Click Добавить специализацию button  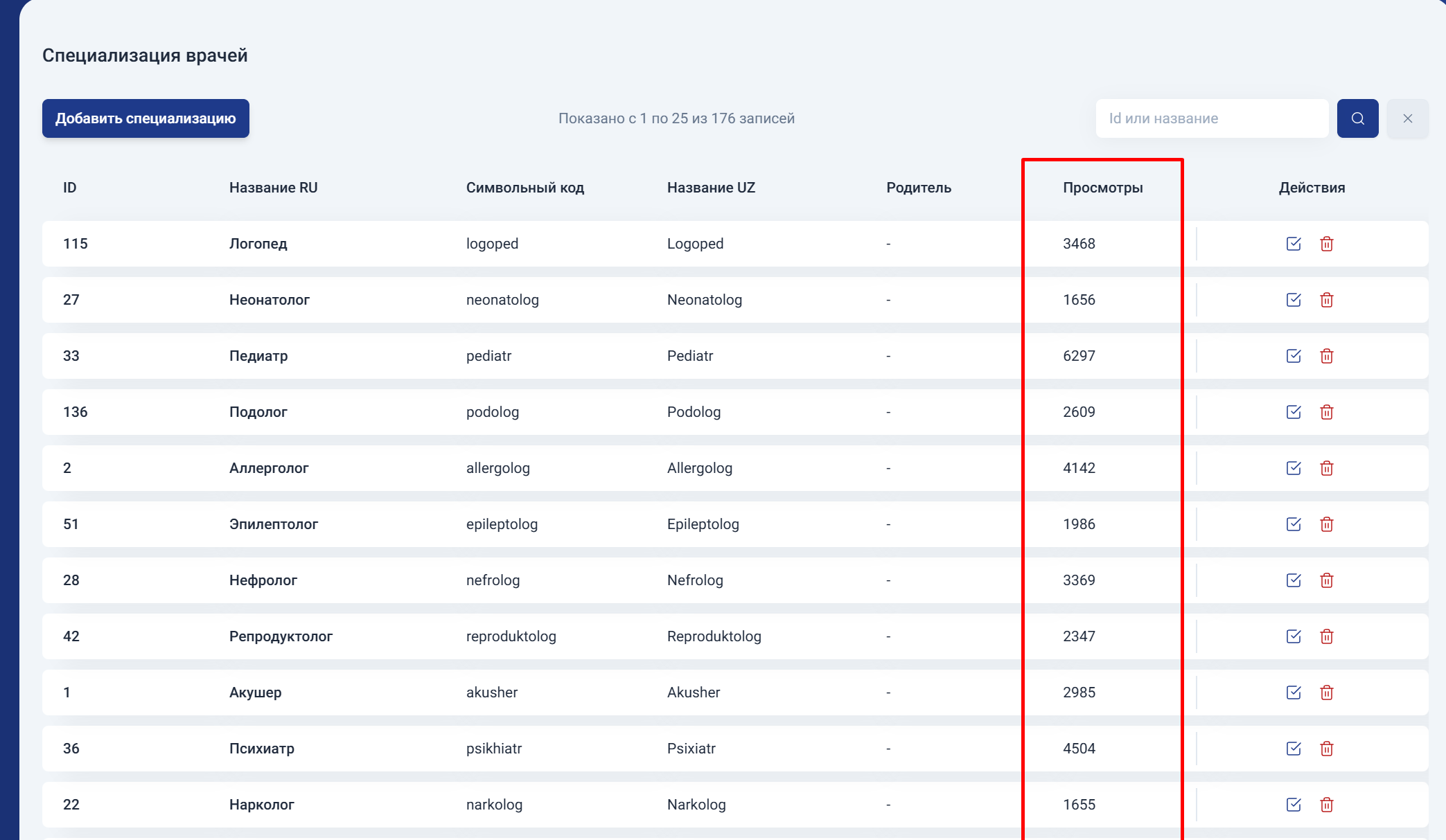(x=146, y=118)
